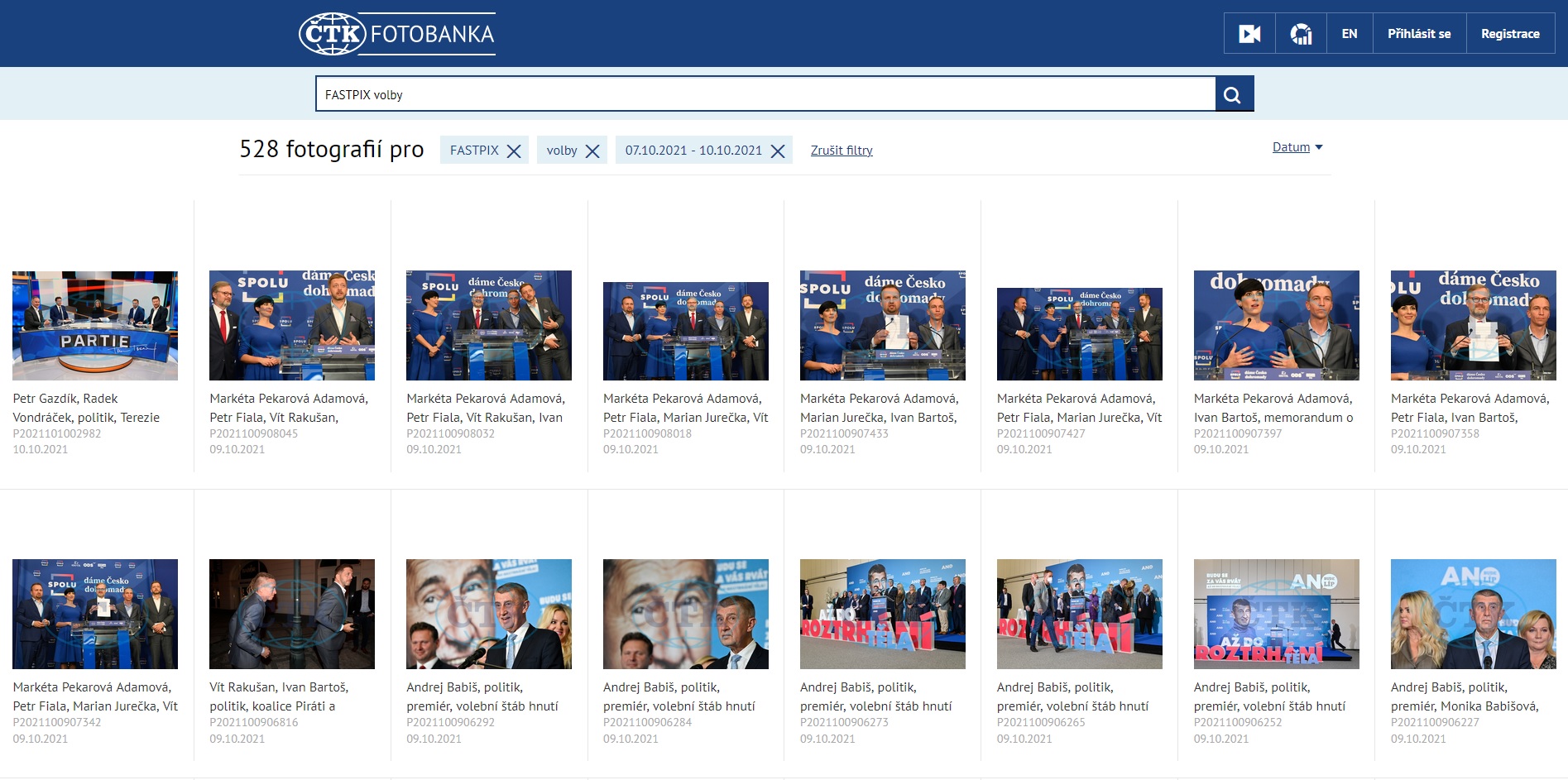This screenshot has height=780, width=1568.
Task: Open photo thumbnail P2021100907342
Action: pos(95,614)
